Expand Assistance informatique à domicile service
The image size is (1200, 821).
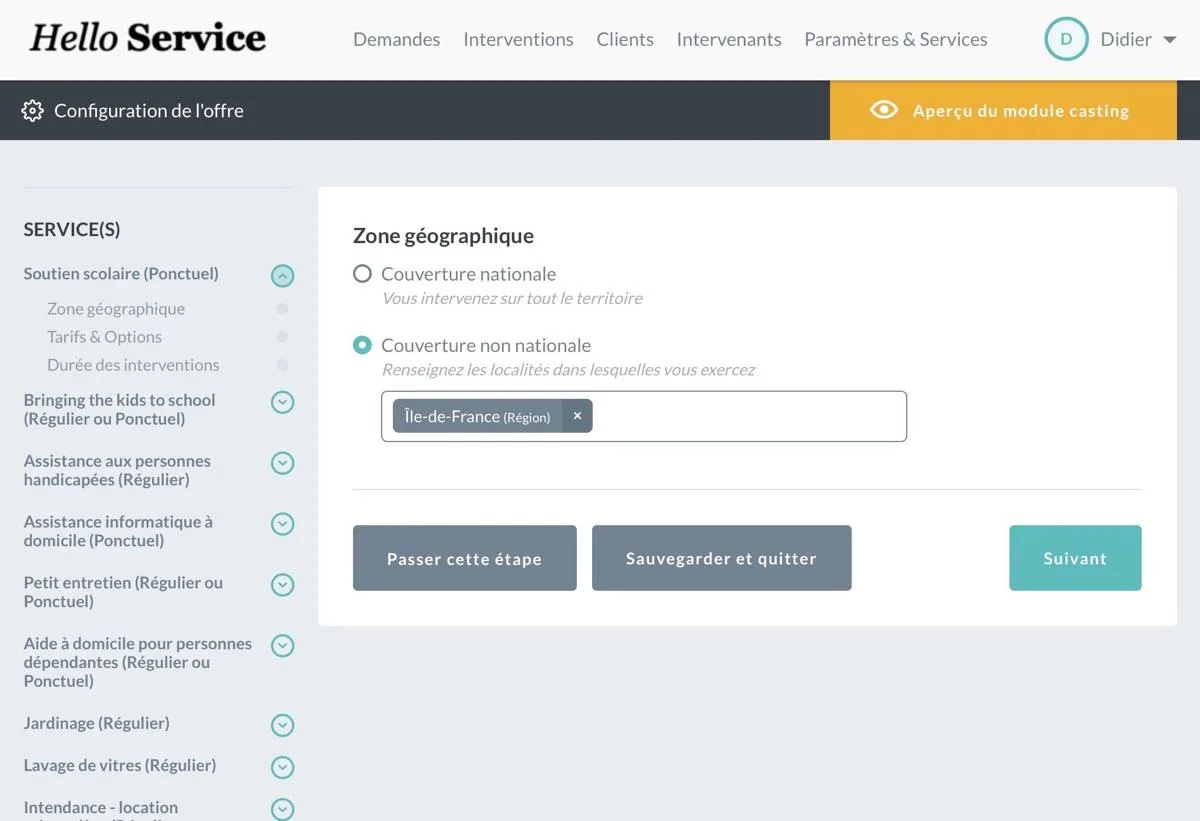pyautogui.click(x=283, y=524)
